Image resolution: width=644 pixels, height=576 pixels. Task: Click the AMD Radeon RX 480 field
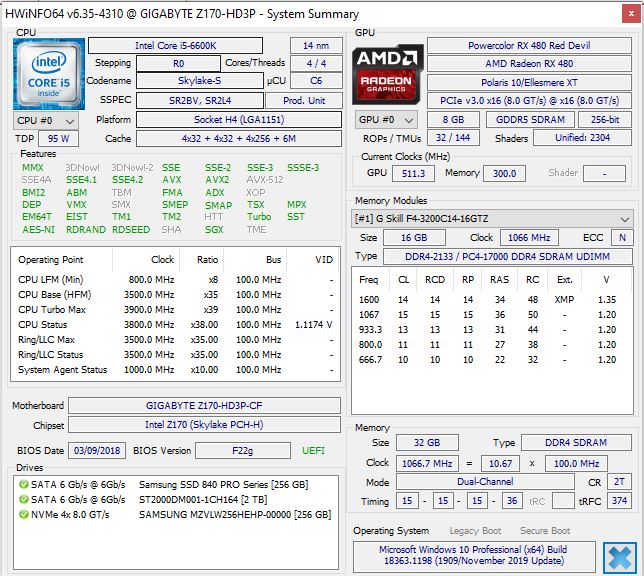tap(529, 64)
